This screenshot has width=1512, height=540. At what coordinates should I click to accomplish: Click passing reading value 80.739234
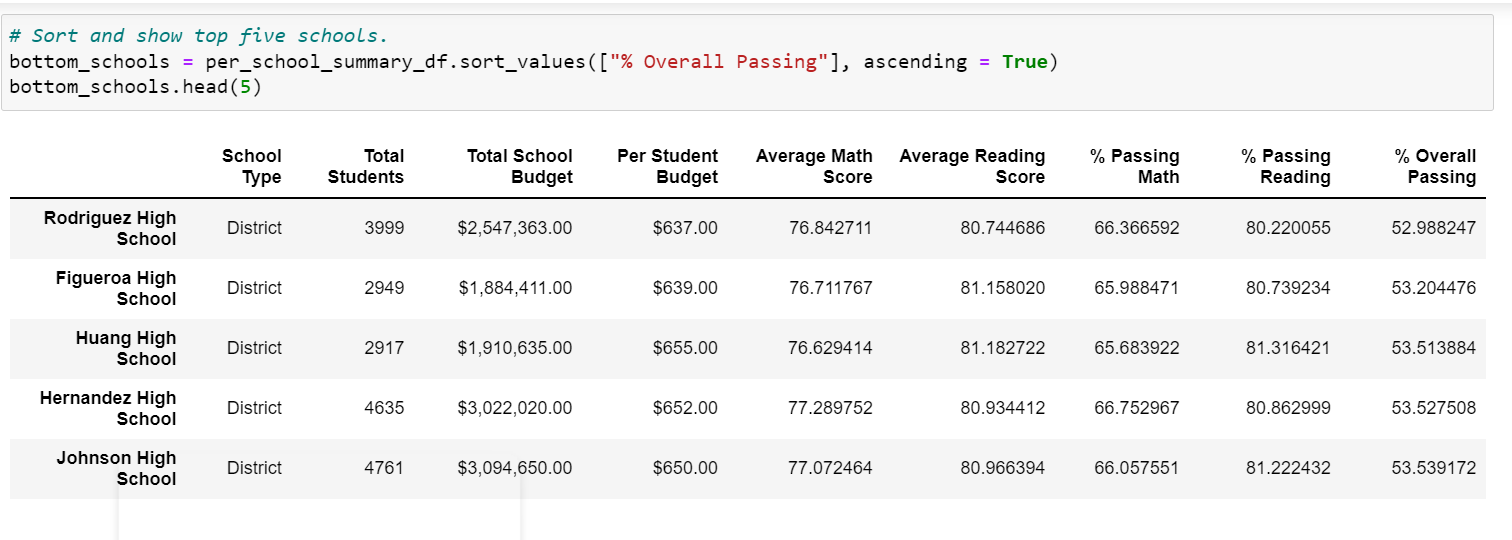tap(1288, 288)
